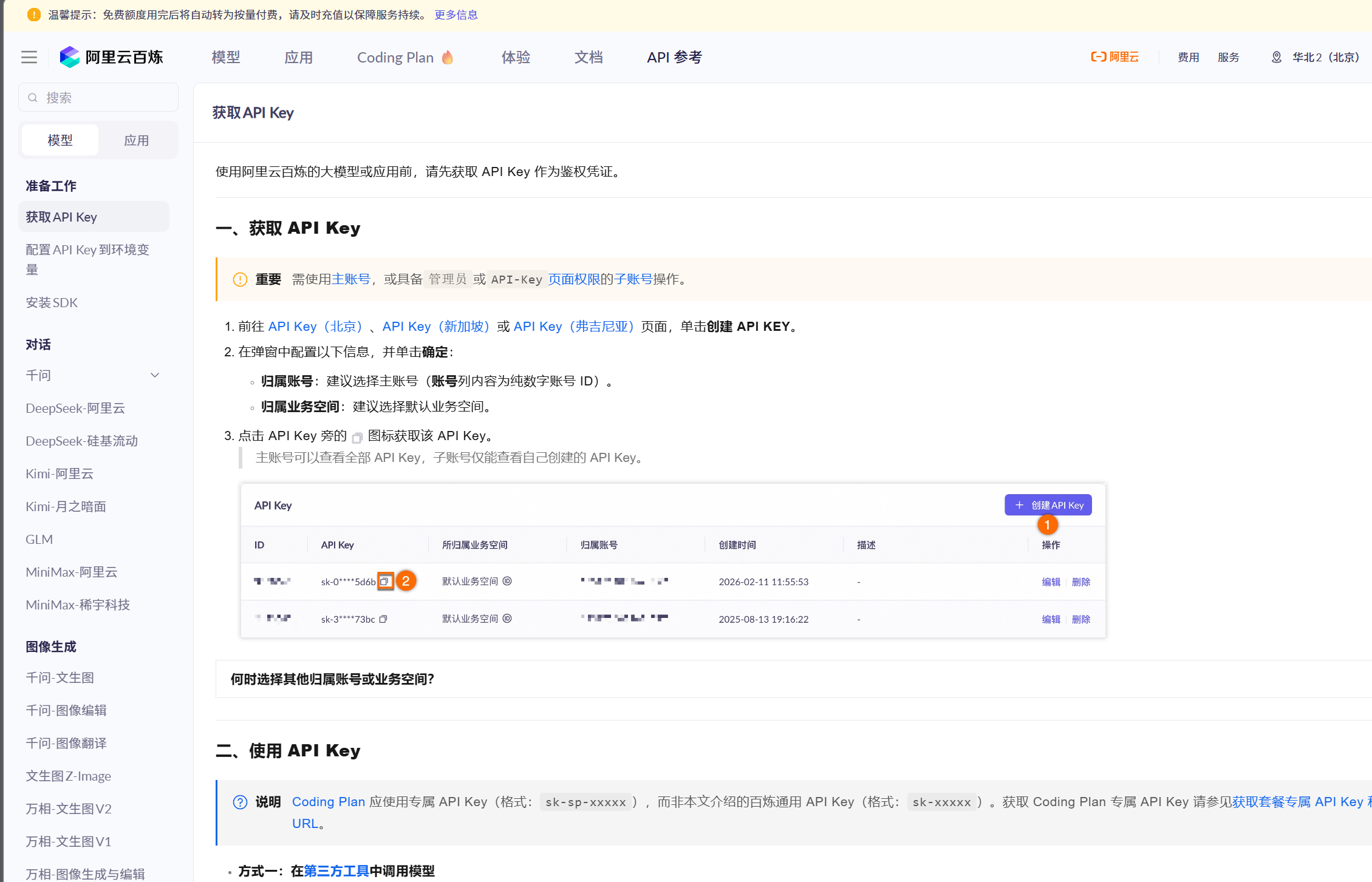Viewport: 1372px width, 882px height.
Task: Click the location pin region icon
Action: coord(1276,57)
